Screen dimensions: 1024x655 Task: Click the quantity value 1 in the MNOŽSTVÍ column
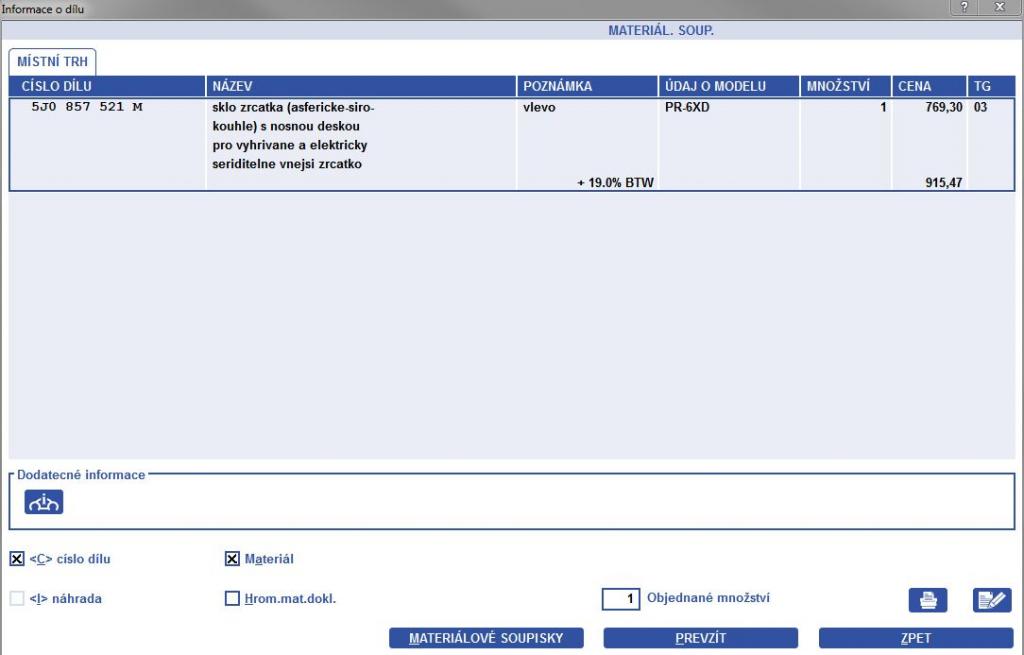pyautogui.click(x=883, y=107)
